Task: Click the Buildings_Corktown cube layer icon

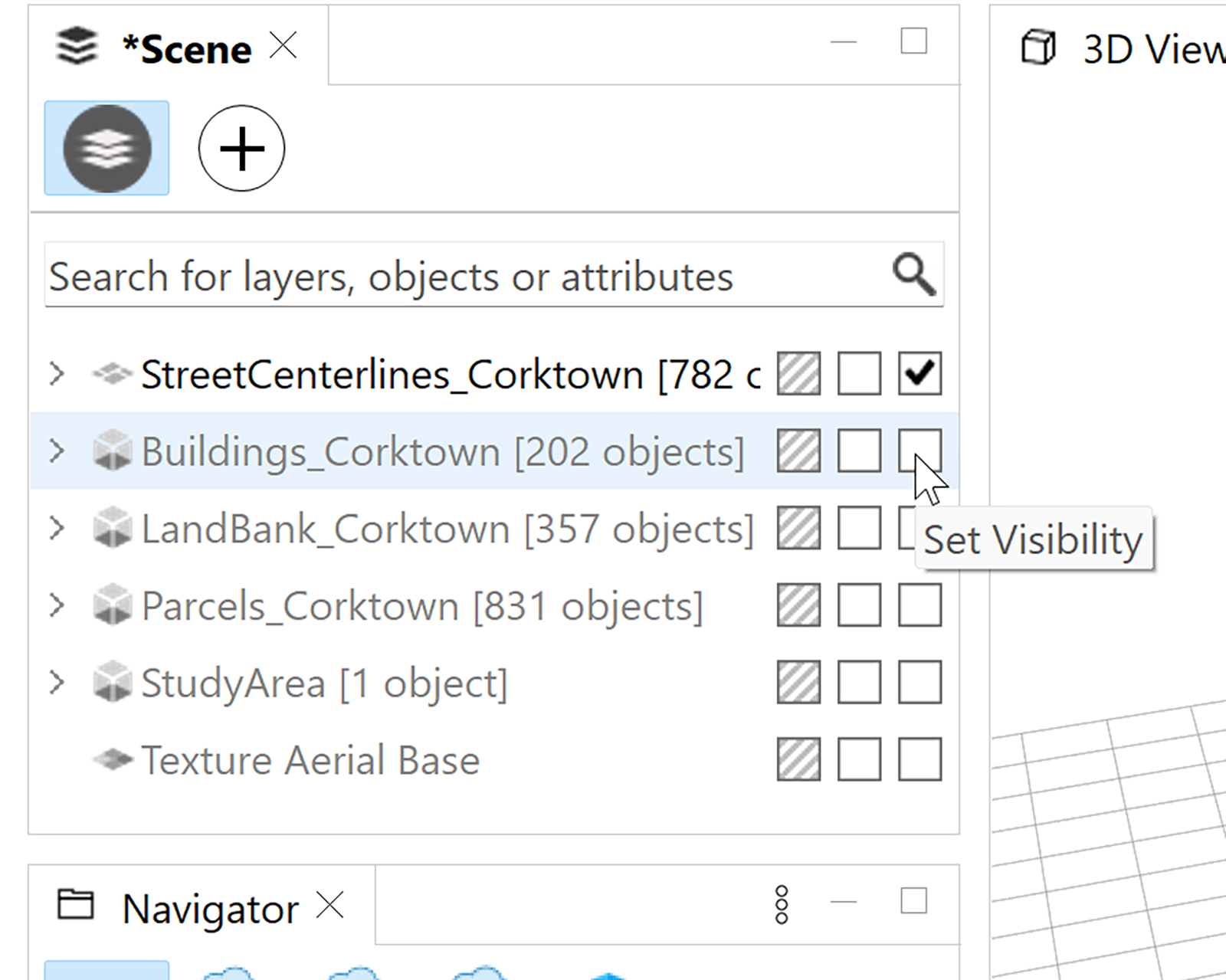Action: tap(113, 452)
